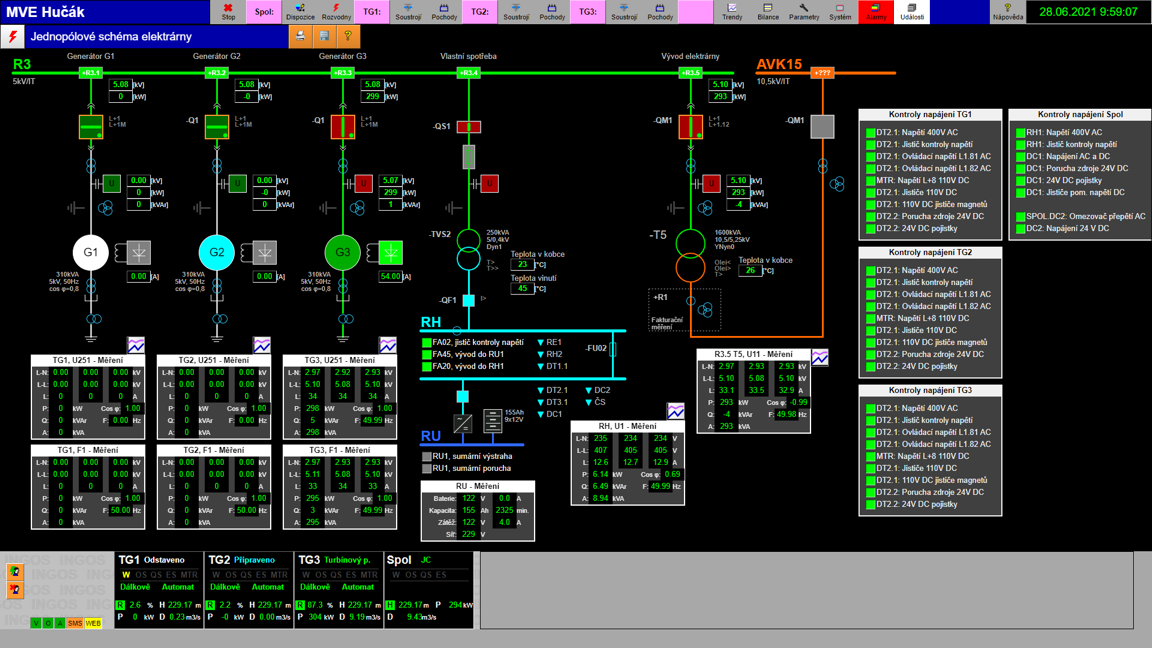Switch to the Události tab
The width and height of the screenshot is (1152, 648).
(x=911, y=12)
